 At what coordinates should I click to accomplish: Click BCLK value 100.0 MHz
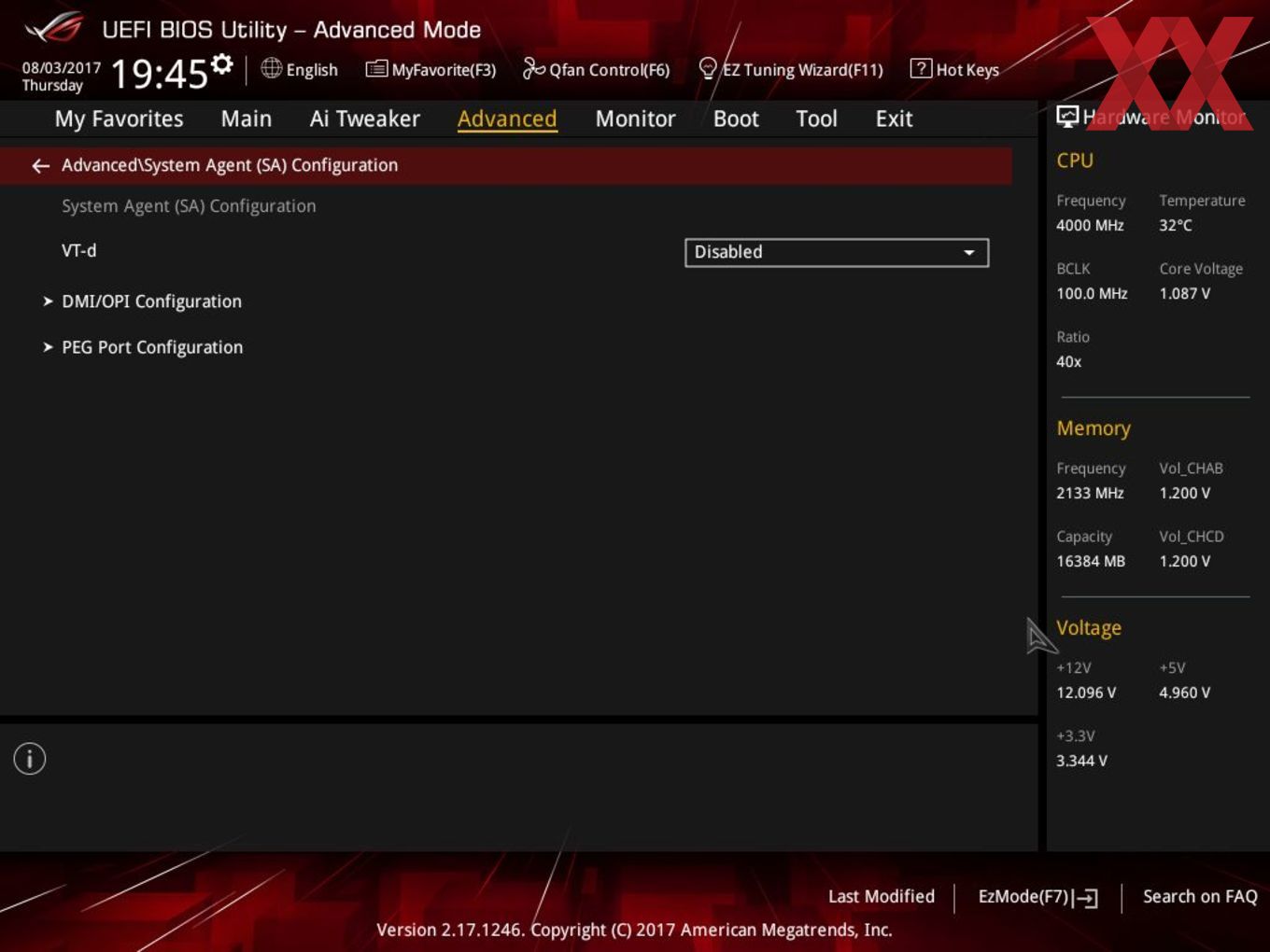tap(1092, 293)
